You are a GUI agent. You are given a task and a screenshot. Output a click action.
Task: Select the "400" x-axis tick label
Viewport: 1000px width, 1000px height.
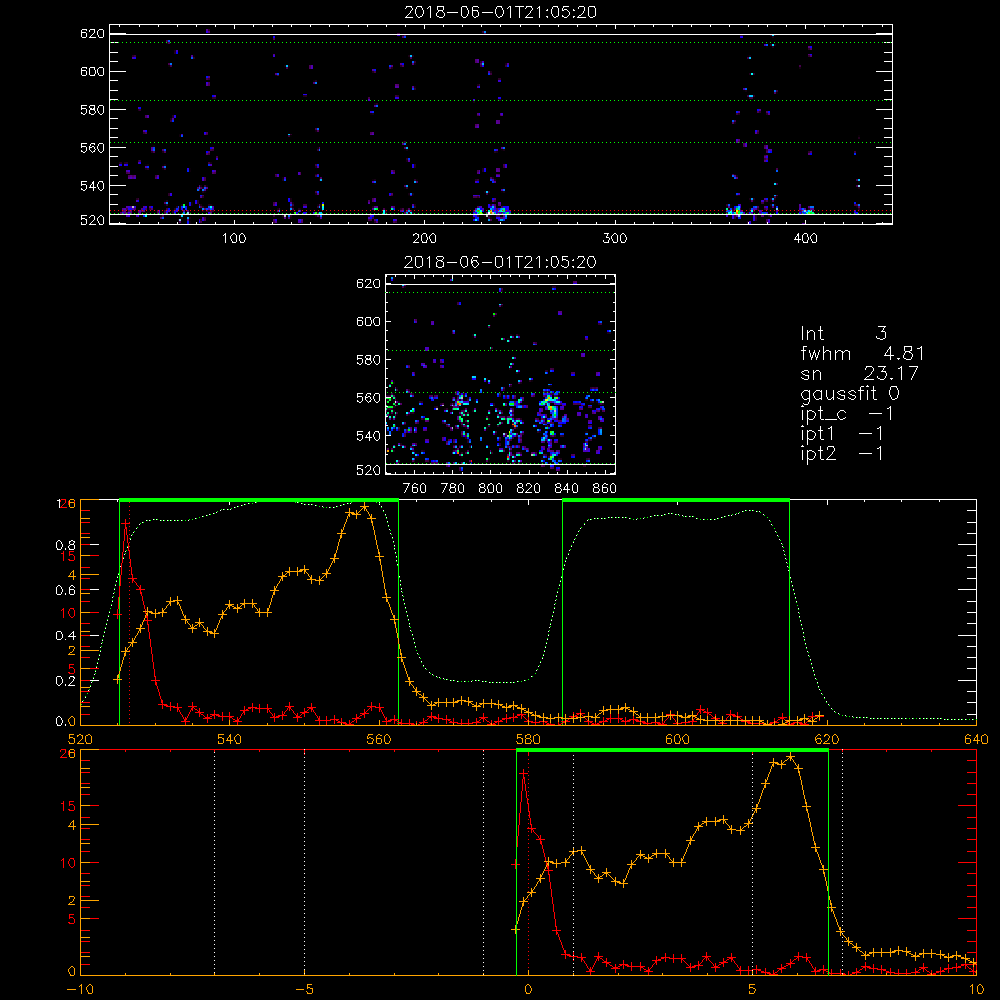[805, 239]
